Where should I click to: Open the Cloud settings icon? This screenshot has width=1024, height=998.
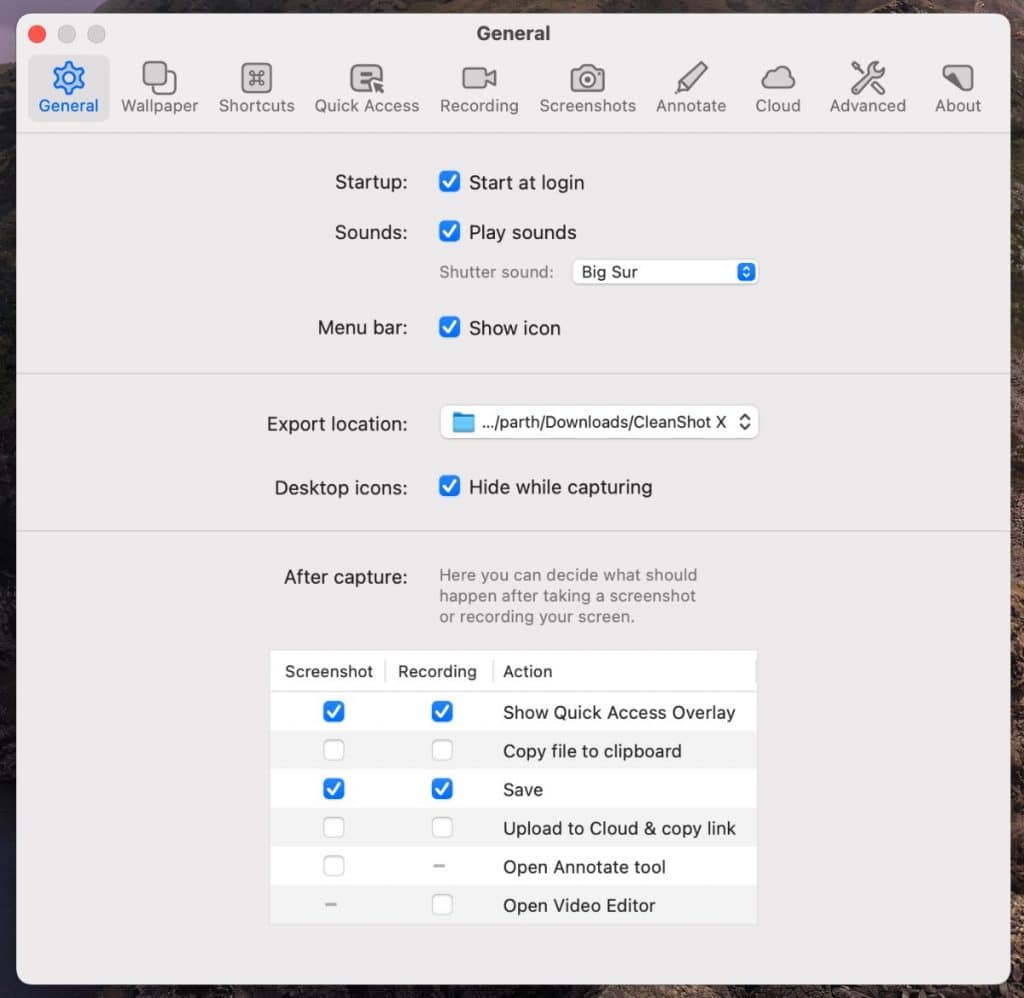(x=777, y=78)
